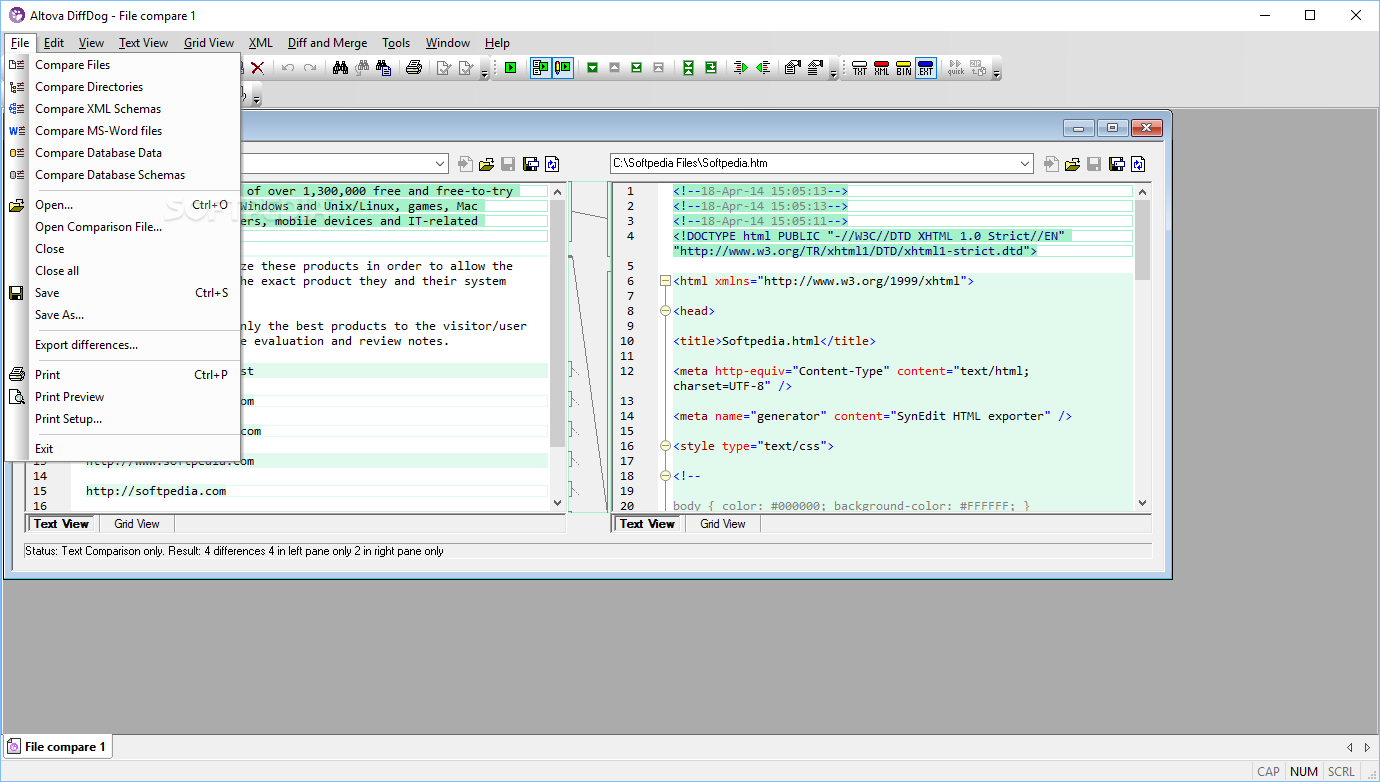Choose Compare MS-Word files

click(122, 131)
